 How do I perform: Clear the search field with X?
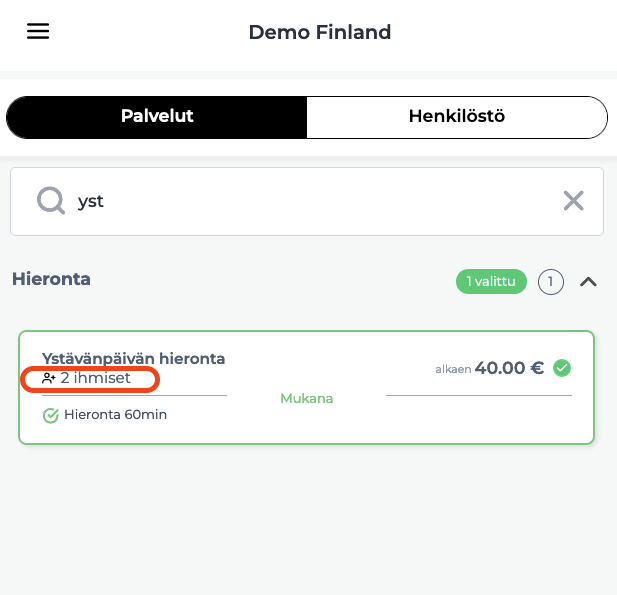(x=573, y=201)
